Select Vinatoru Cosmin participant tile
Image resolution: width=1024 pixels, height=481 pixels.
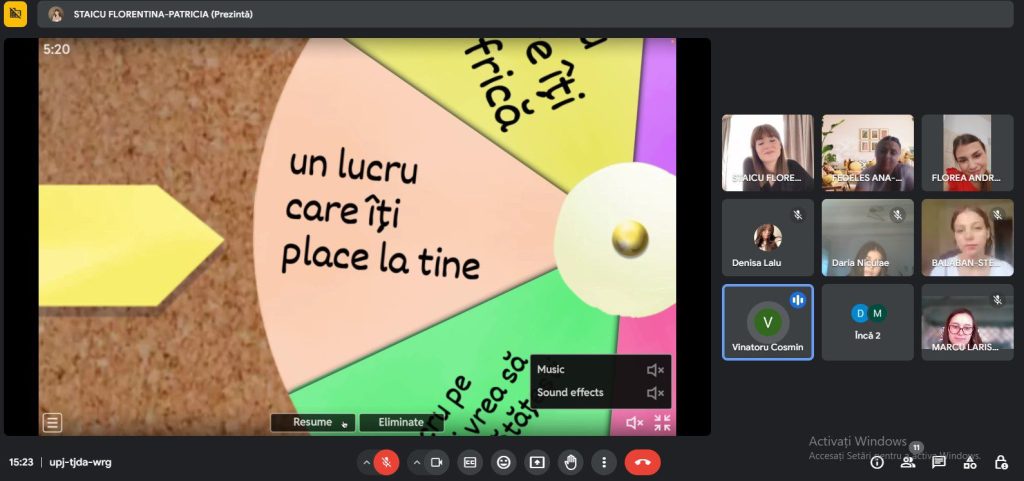pos(767,322)
